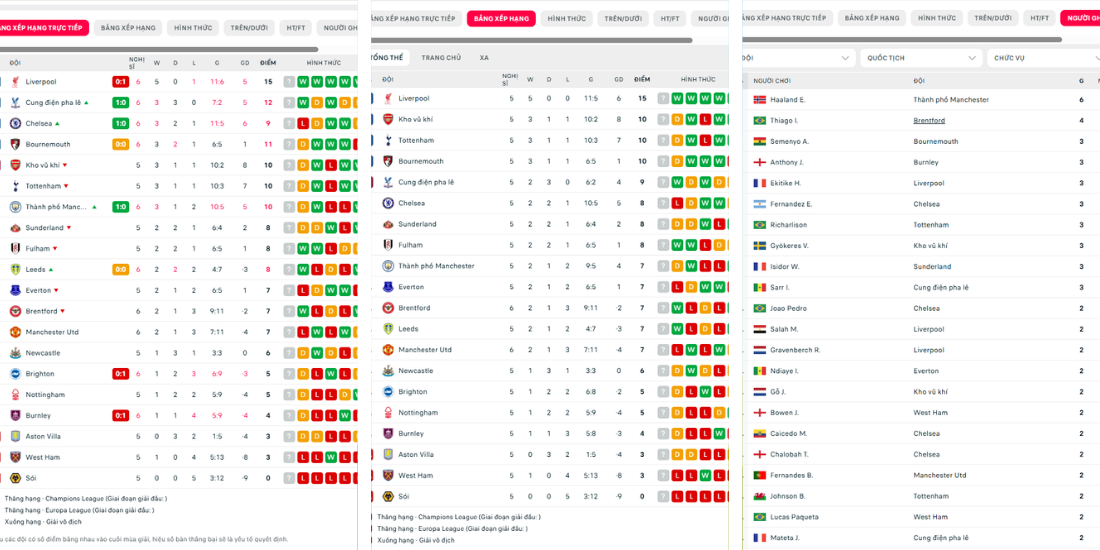The image size is (1100, 550).
Task: Open the underlined Brentford team link
Action: 929,121
